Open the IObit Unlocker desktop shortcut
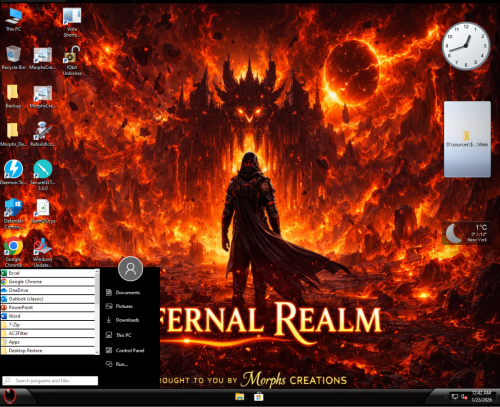The image size is (500, 407). pyautogui.click(x=72, y=61)
